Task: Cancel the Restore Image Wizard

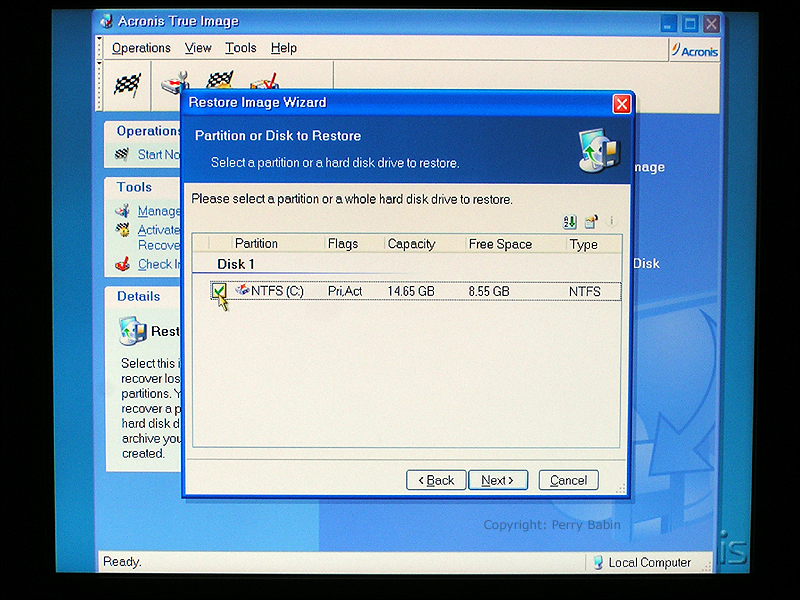Action: [568, 480]
